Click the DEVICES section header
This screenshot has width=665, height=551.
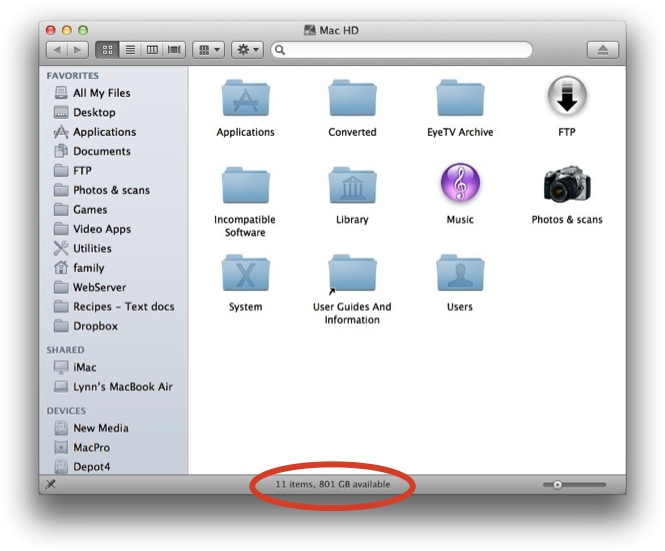pyautogui.click(x=66, y=411)
